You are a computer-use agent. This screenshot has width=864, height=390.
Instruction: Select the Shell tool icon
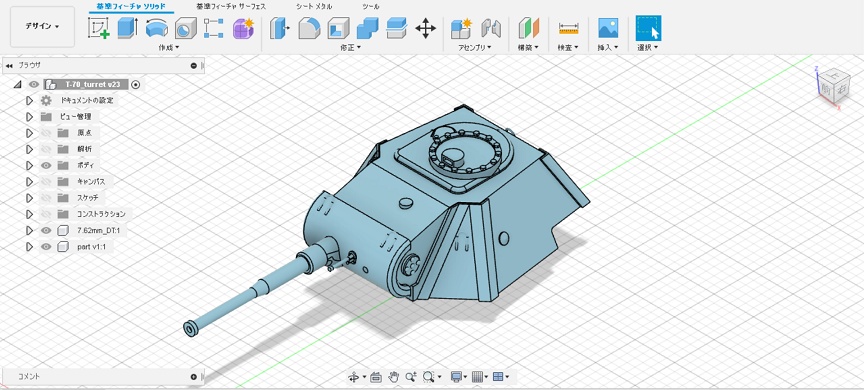338,28
